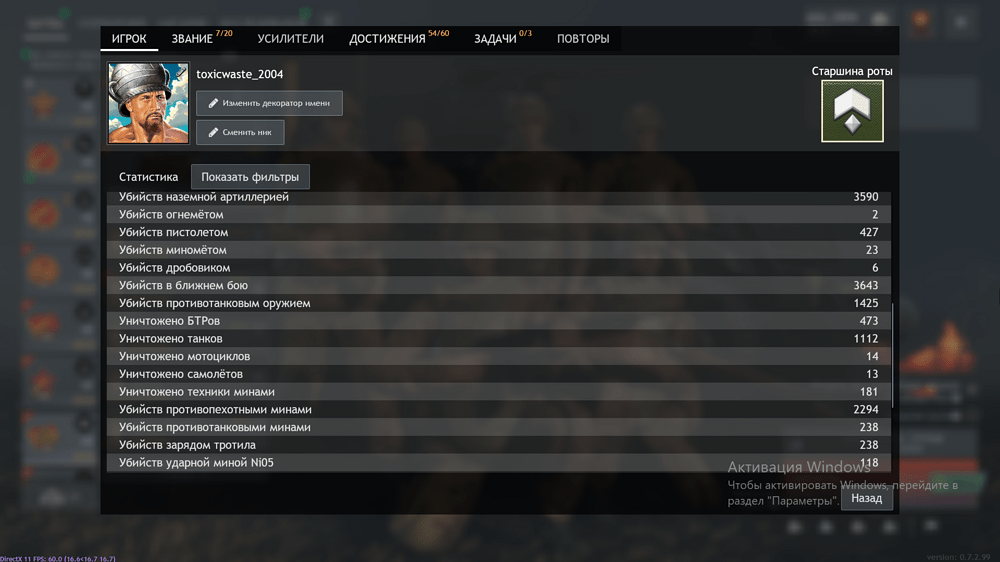Click pencil icon on Сменить ник

[213, 132]
